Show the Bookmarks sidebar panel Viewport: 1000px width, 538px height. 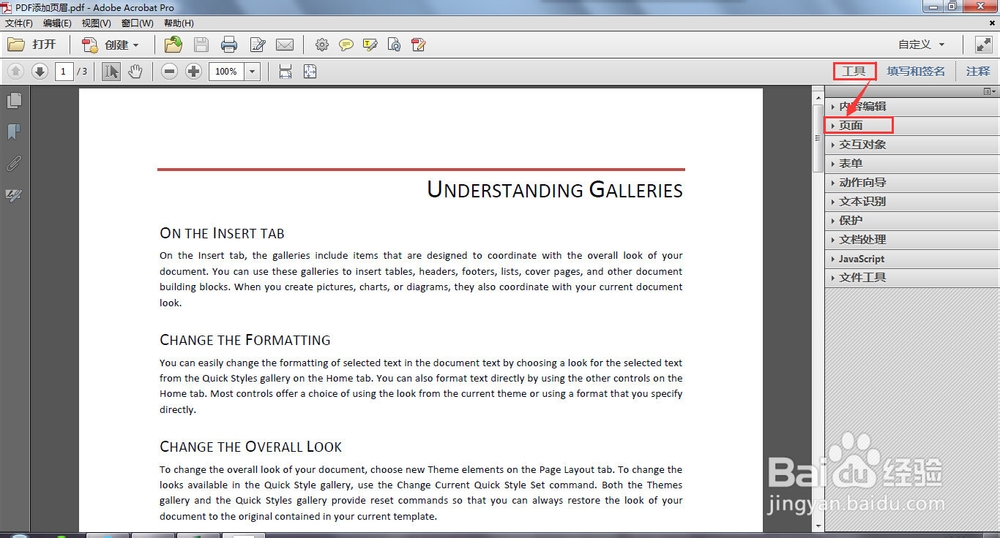[x=14, y=132]
